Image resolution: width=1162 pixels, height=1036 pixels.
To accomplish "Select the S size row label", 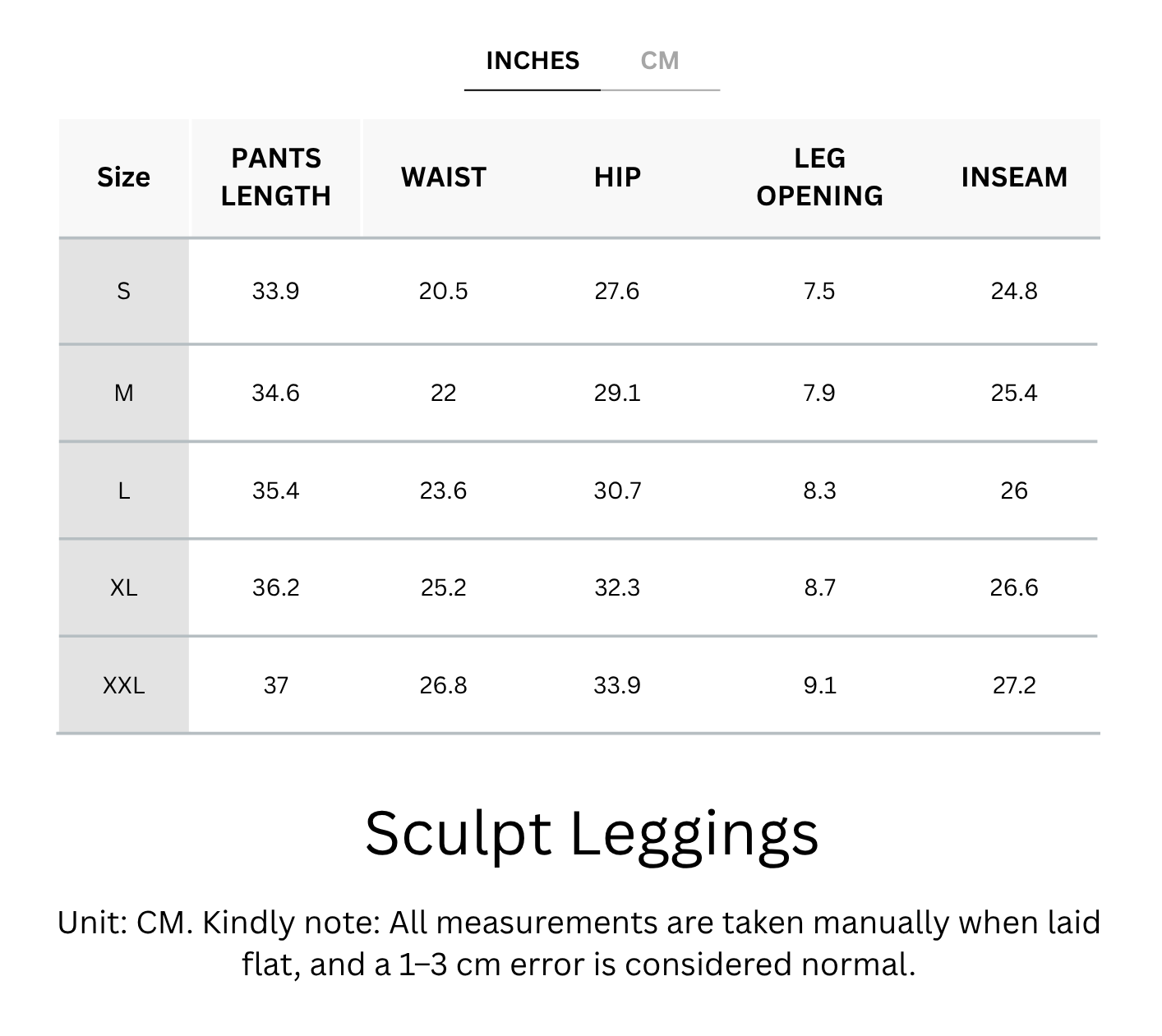I will pyautogui.click(x=123, y=292).
